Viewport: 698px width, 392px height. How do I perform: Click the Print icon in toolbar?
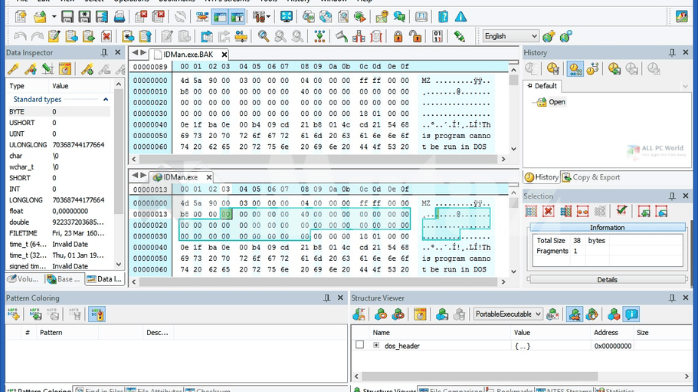pyautogui.click(x=119, y=17)
